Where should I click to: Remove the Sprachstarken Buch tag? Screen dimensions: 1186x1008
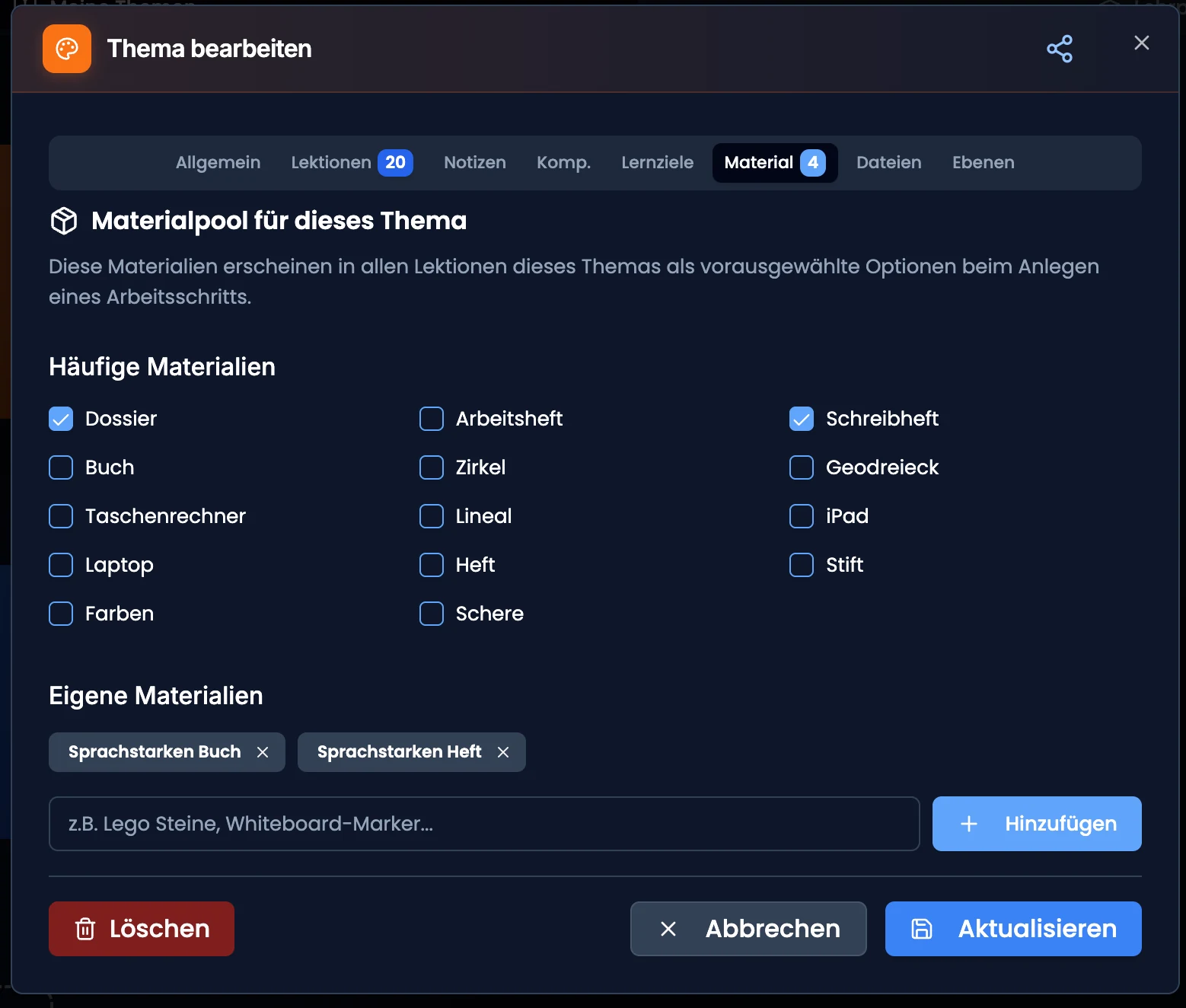(263, 752)
